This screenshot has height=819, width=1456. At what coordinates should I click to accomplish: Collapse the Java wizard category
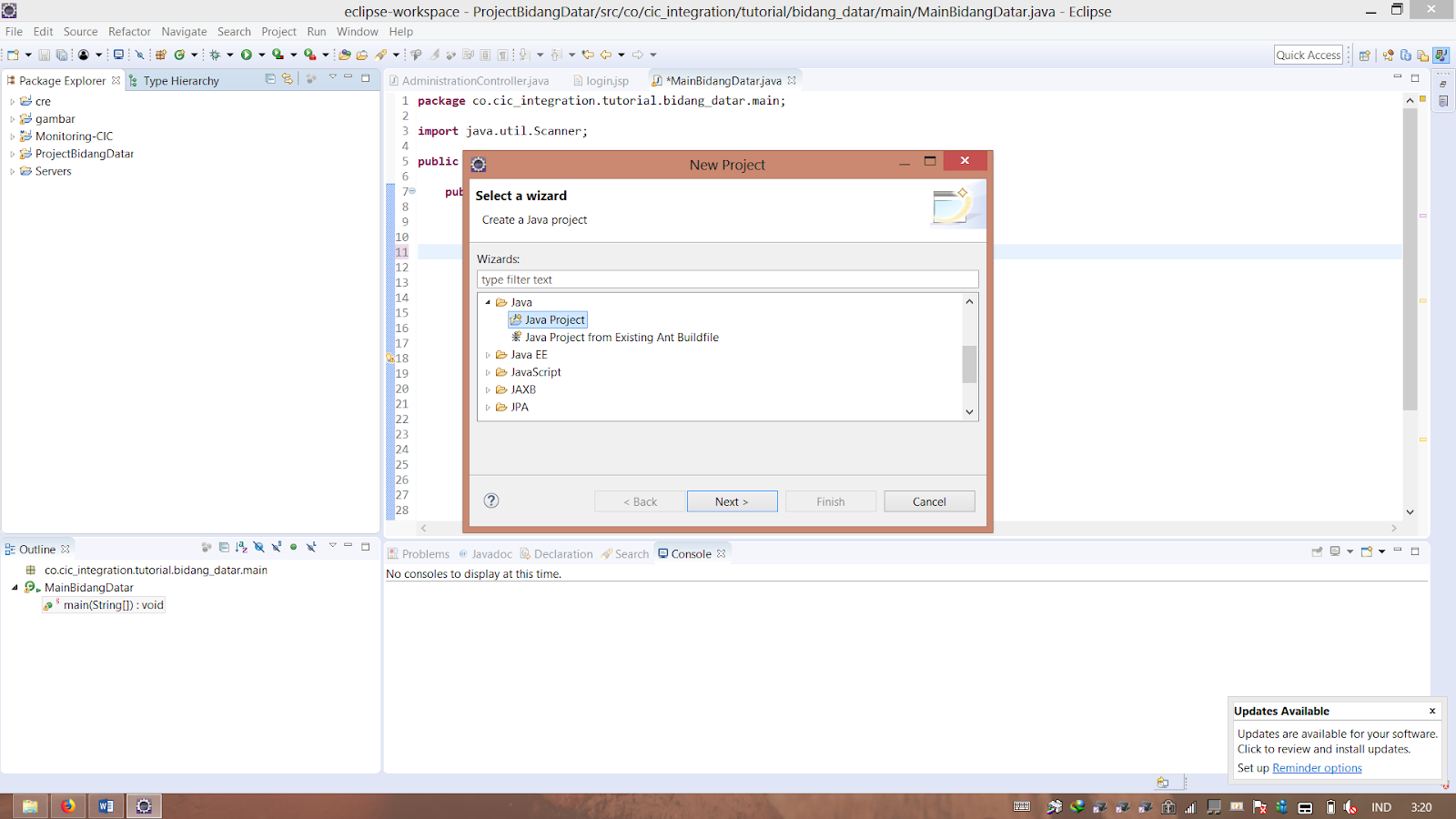click(x=490, y=301)
